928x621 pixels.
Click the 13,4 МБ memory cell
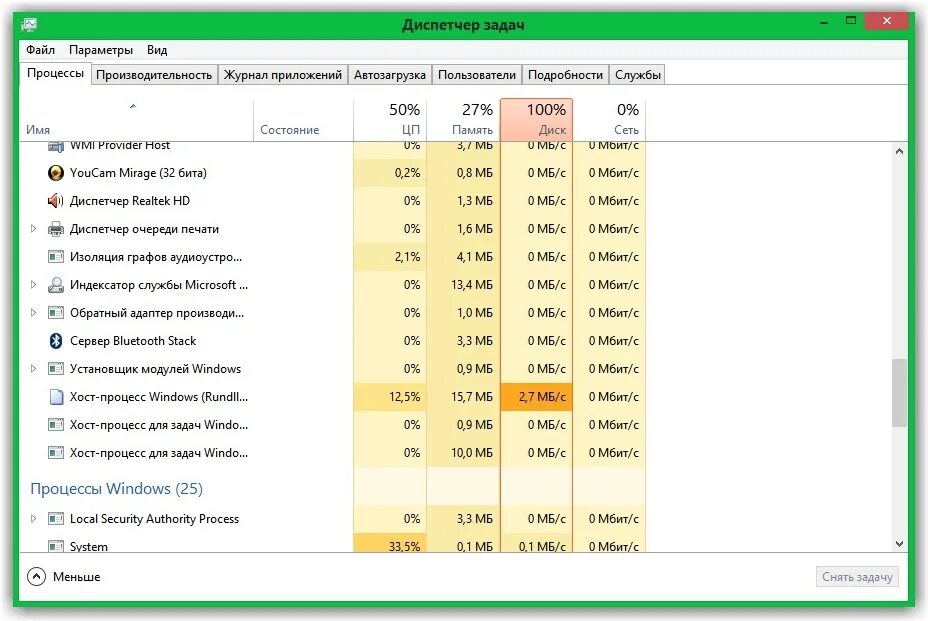coord(463,285)
